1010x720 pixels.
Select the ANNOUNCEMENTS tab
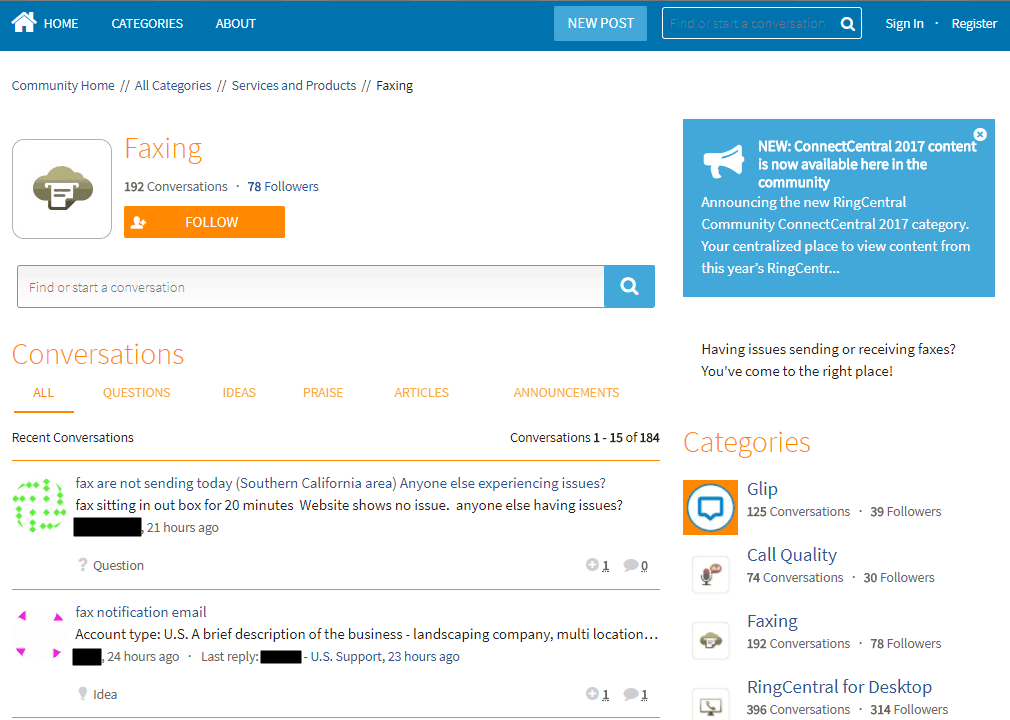point(566,392)
